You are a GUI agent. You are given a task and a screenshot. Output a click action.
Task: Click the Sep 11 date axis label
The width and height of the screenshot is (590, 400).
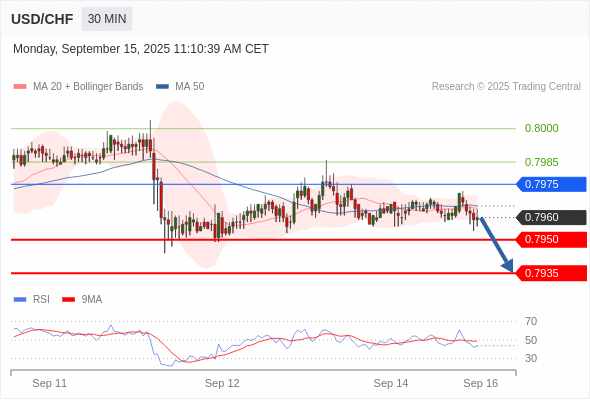(50, 383)
